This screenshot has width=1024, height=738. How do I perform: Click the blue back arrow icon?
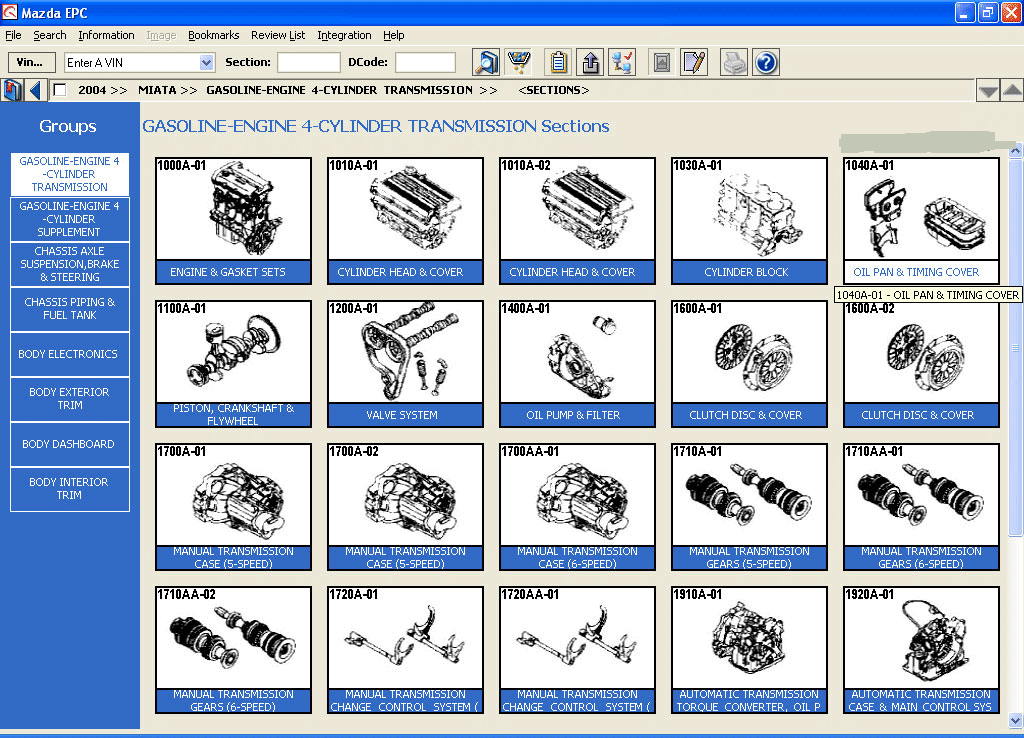pyautogui.click(x=36, y=90)
